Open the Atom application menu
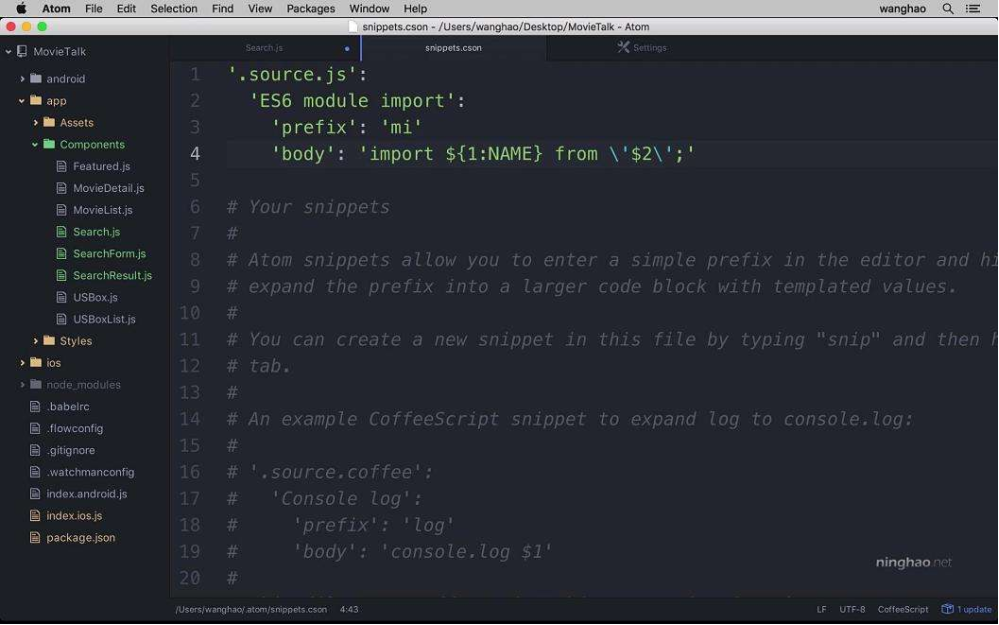The image size is (999, 625). tap(56, 9)
